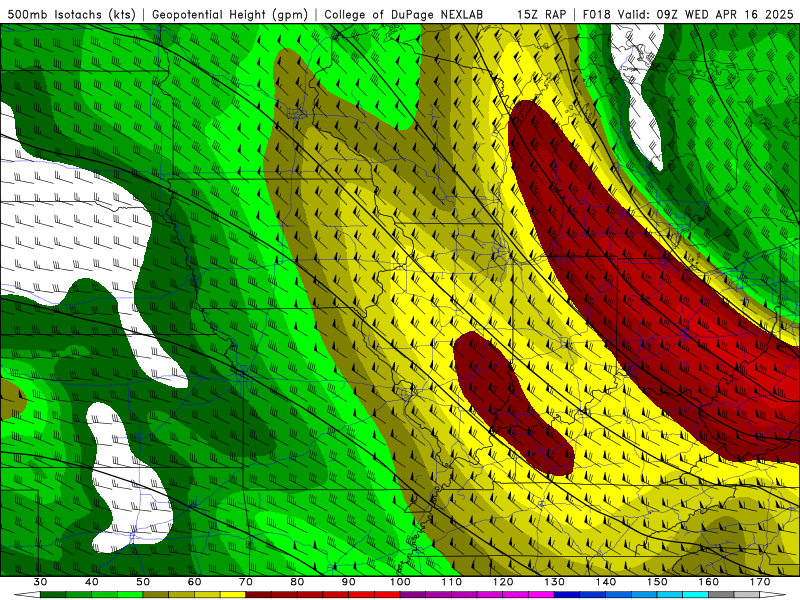800x600 pixels.
Task: Select the dark blue swatch just right of 130
Action: [x=567, y=595]
